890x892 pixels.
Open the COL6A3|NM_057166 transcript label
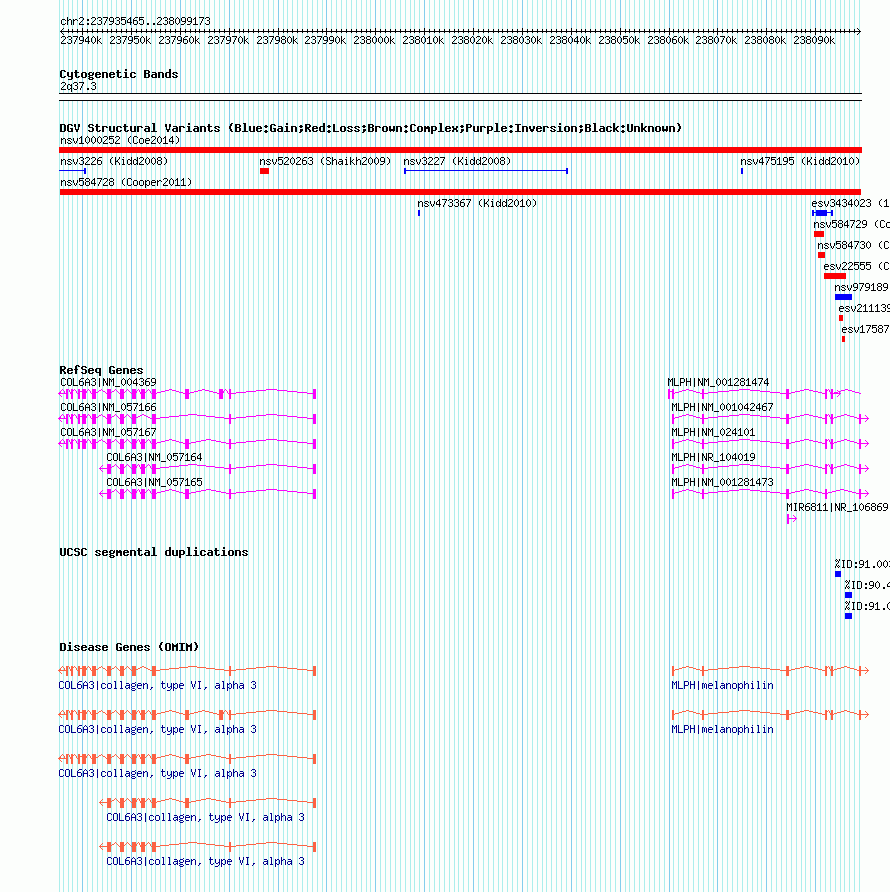tap(108, 408)
